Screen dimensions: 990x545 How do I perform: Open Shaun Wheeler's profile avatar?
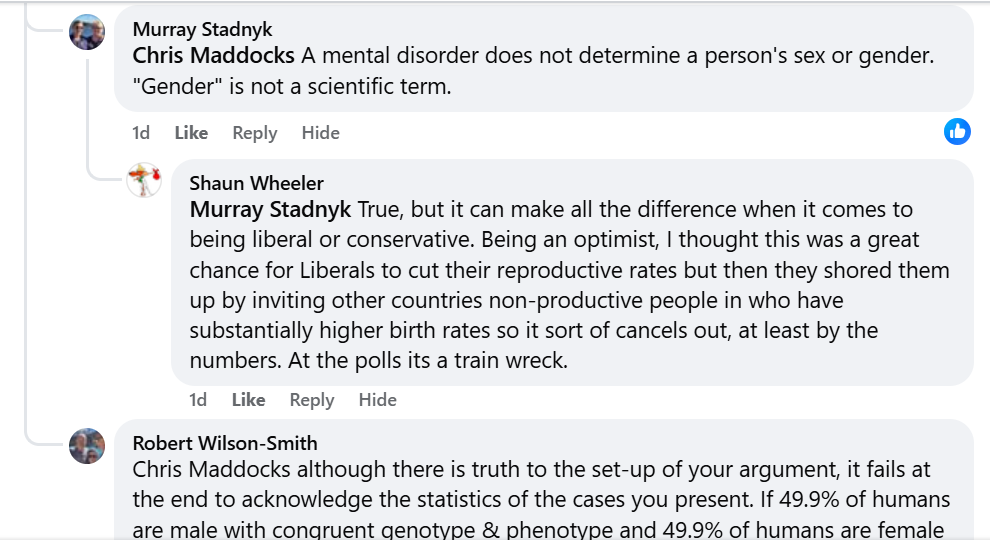144,180
